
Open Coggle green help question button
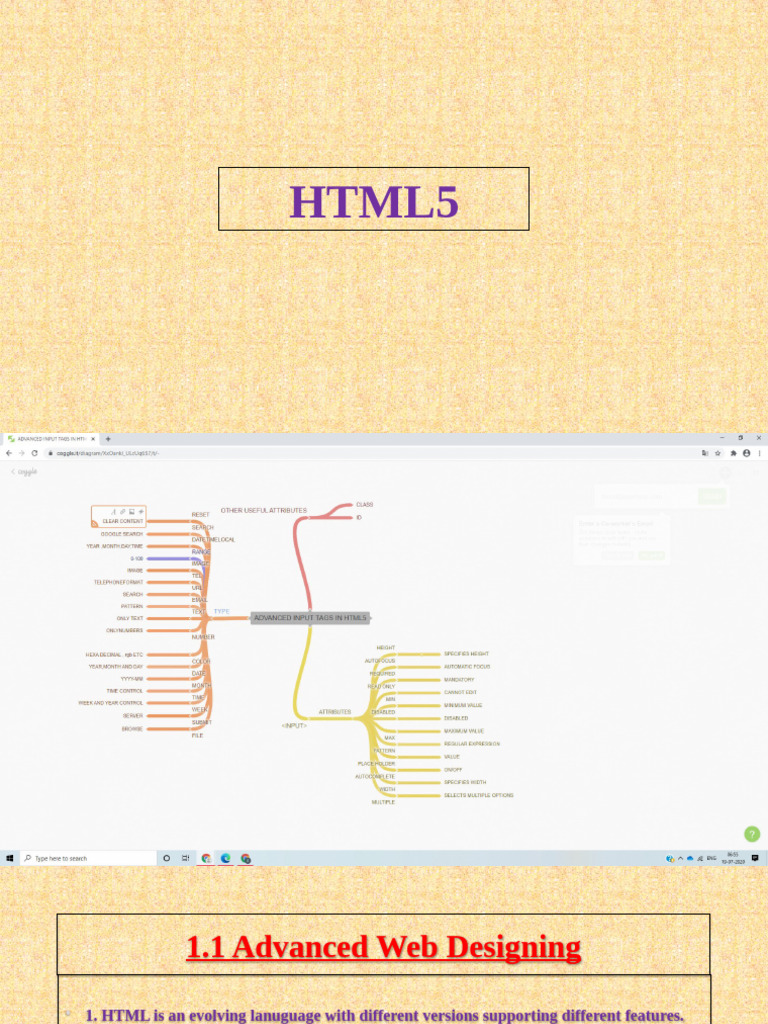click(752, 834)
